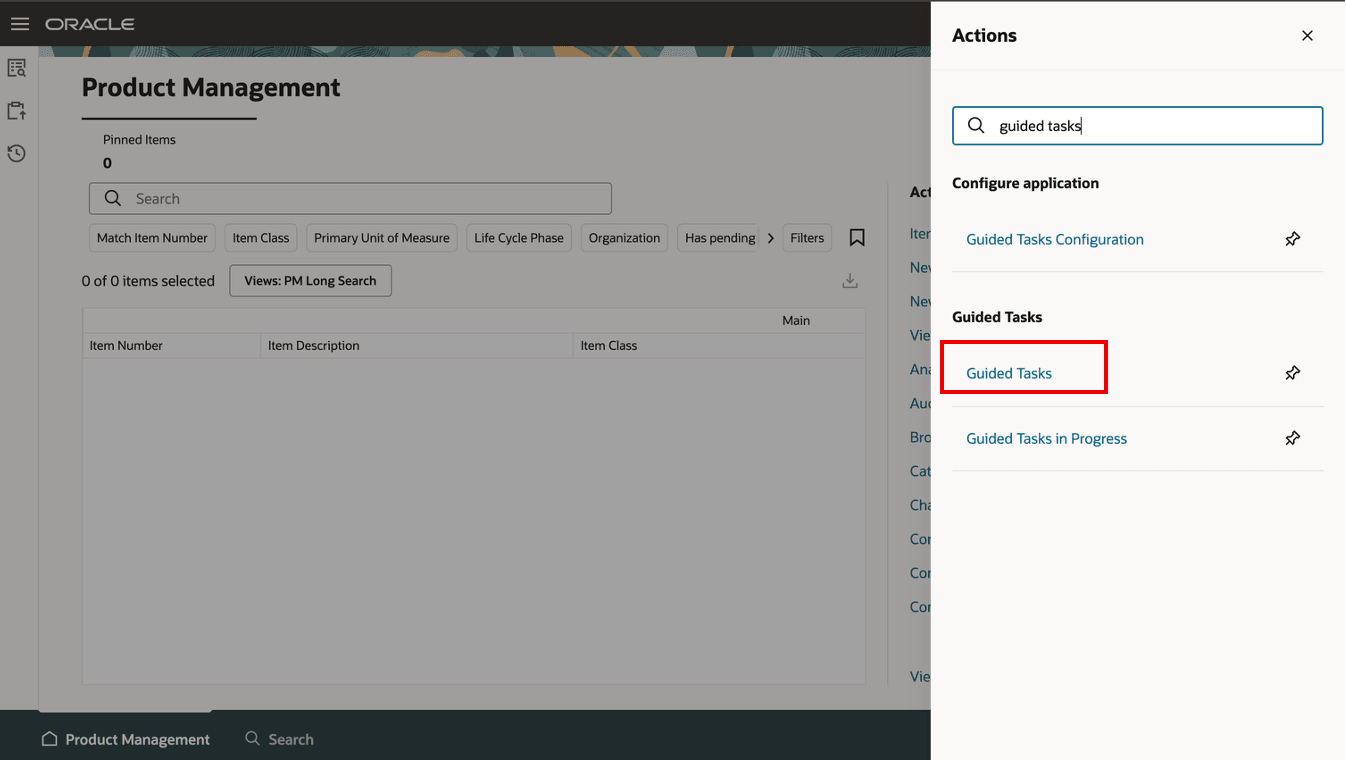
Task: Open the Views: PM Long Search button
Action: pos(310,280)
